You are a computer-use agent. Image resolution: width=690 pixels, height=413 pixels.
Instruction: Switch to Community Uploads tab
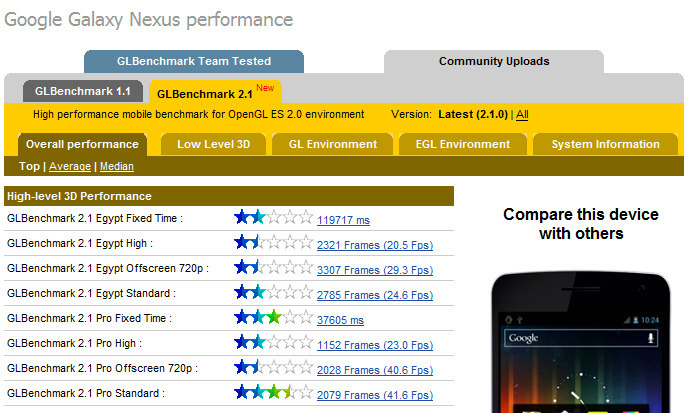pos(494,61)
